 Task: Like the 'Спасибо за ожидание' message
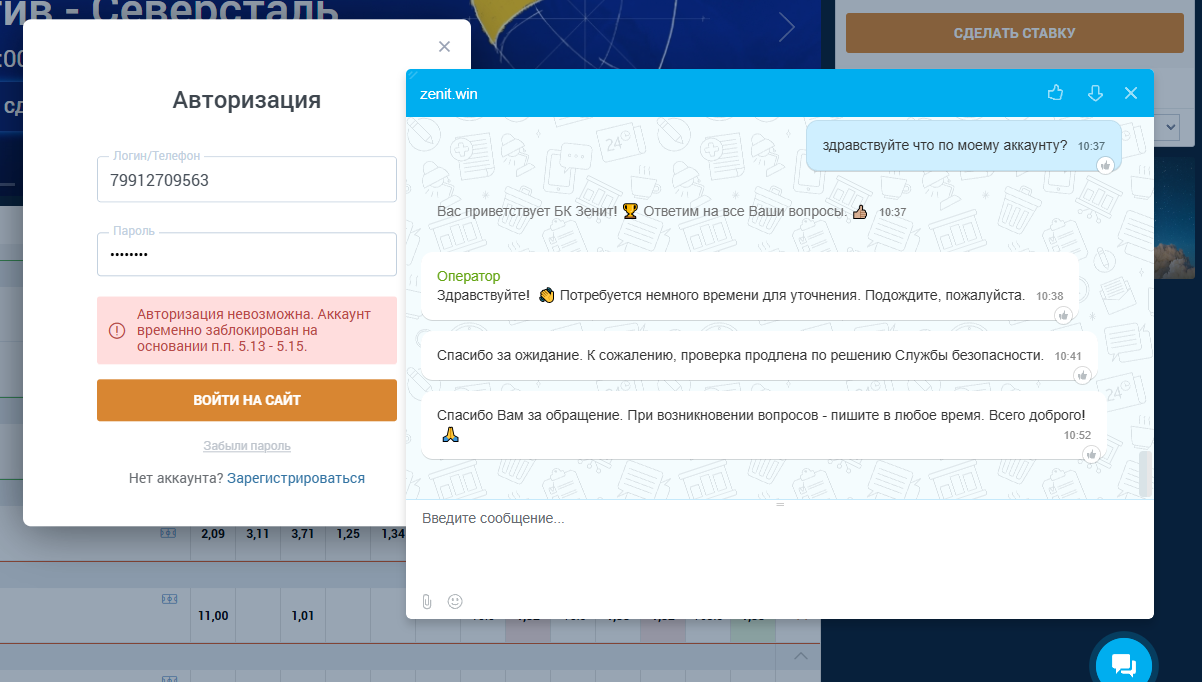pyautogui.click(x=1081, y=375)
